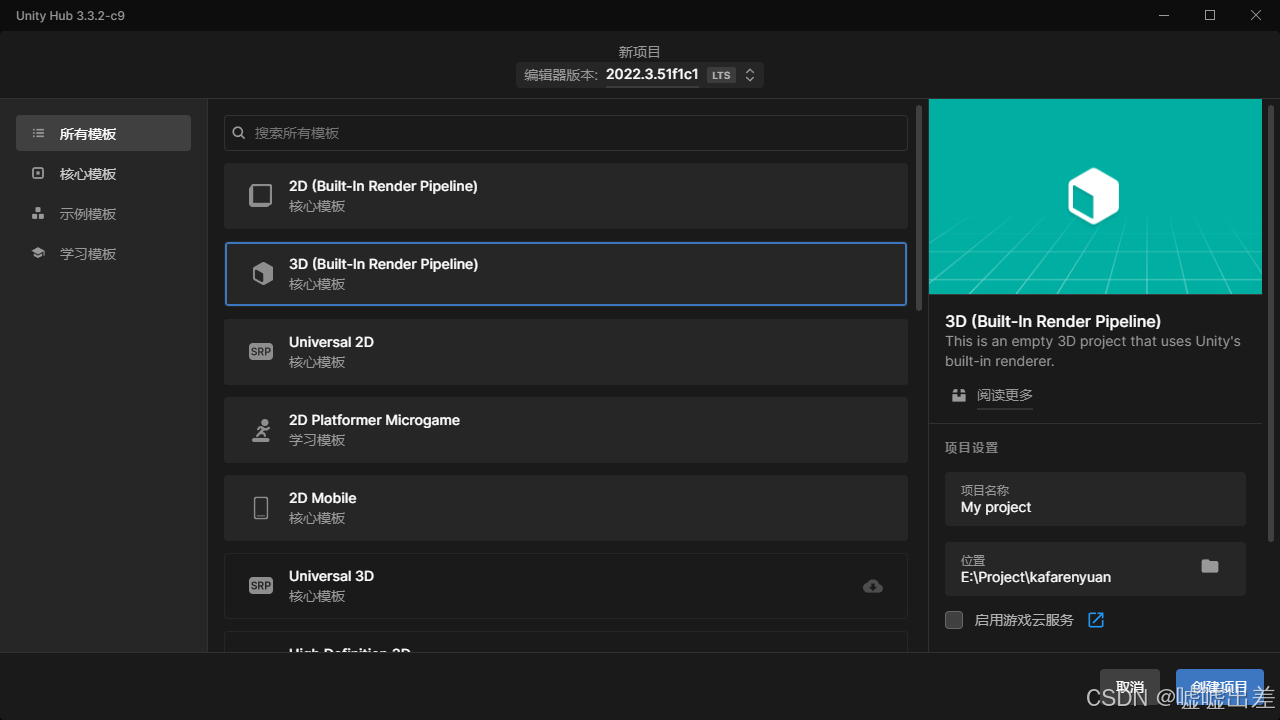Viewport: 1280px width, 720px height.
Task: Click the 新项目 title text
Action: pyautogui.click(x=640, y=52)
